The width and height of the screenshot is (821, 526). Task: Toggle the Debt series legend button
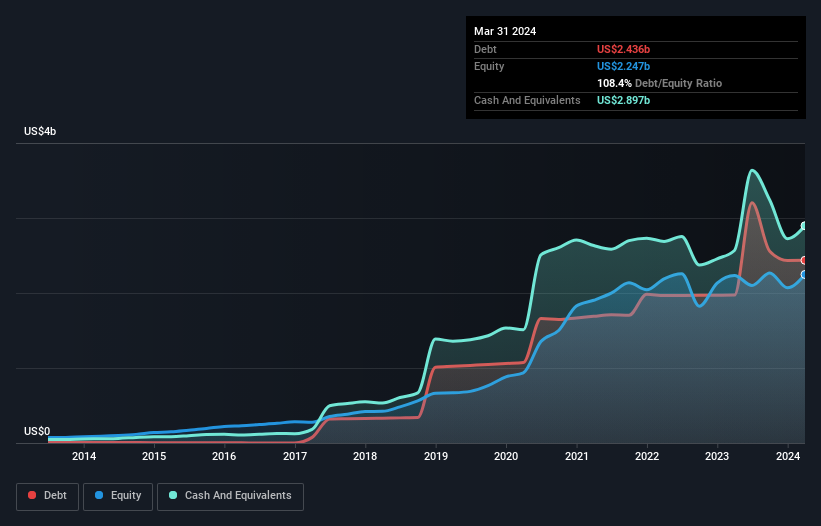click(x=48, y=496)
